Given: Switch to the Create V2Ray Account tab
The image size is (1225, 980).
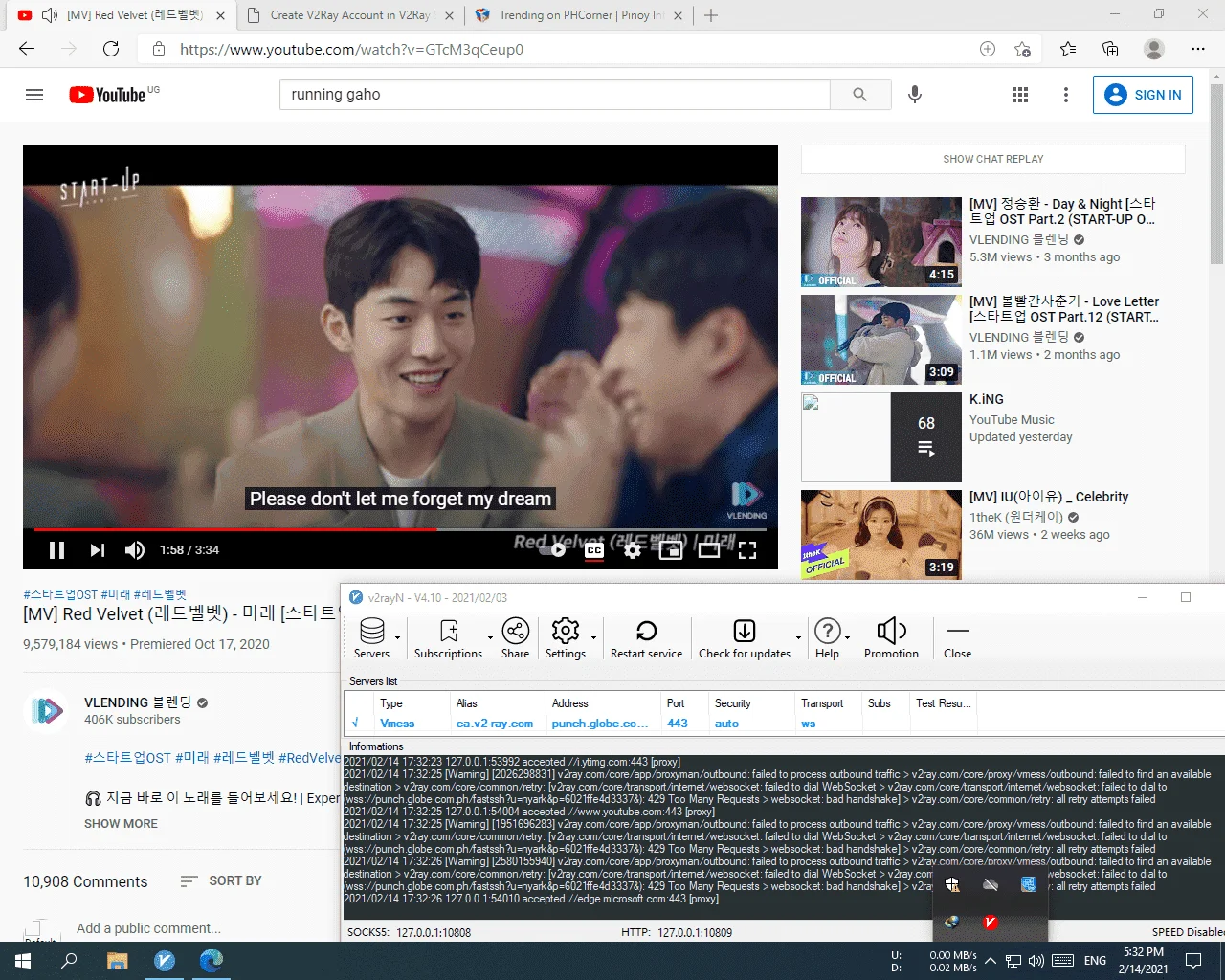Looking at the screenshot, I should pyautogui.click(x=349, y=15).
